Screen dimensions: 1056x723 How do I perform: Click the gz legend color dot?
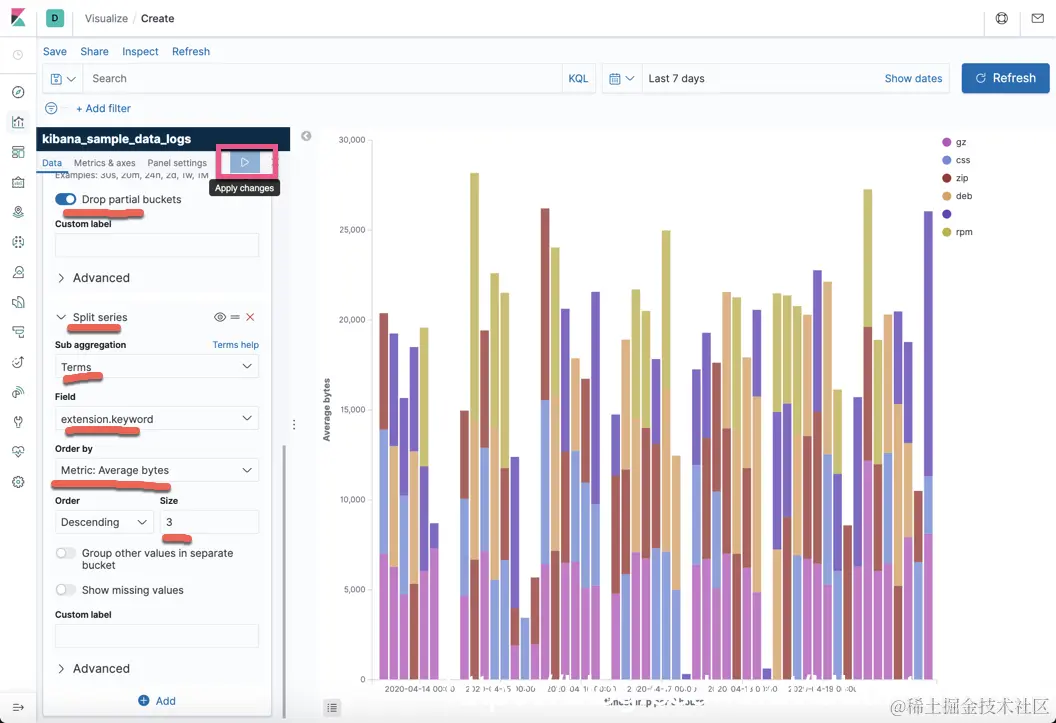point(946,142)
